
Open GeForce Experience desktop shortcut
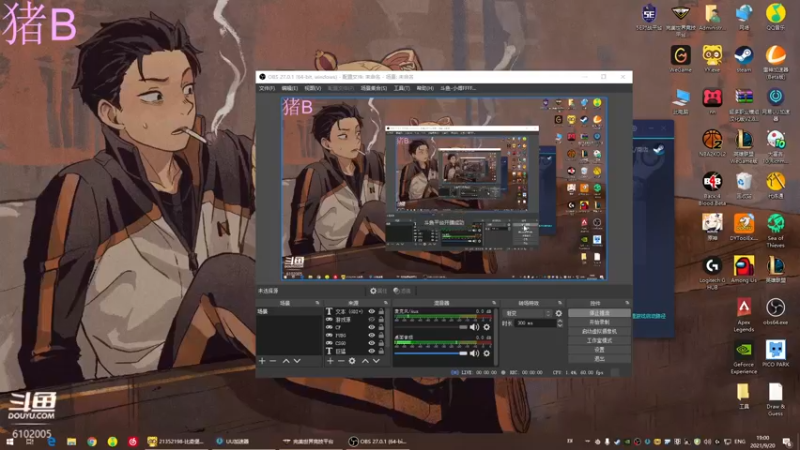743,357
